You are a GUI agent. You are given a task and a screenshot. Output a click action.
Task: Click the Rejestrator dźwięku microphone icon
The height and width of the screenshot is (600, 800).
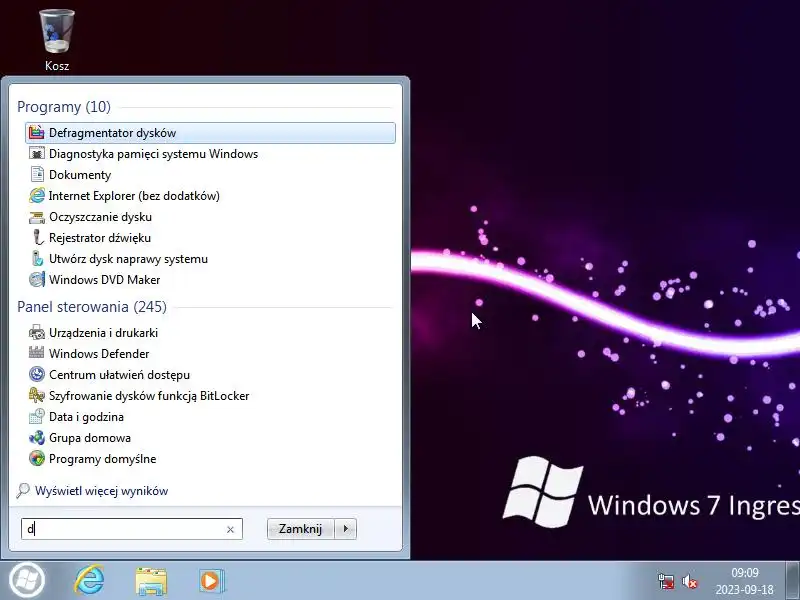[x=37, y=238]
